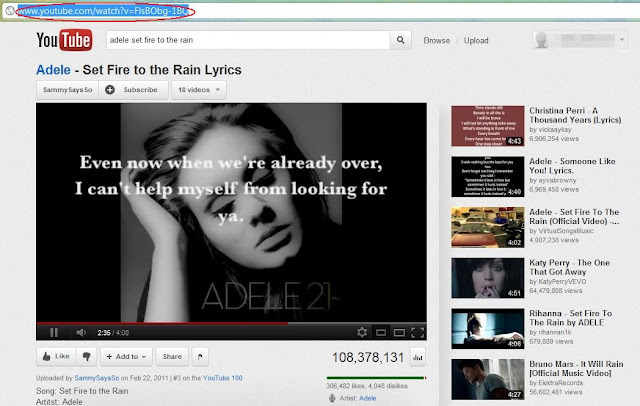Click the 'Song: Set Fire to the Rain' text
640x406 pixels.
click(x=82, y=391)
